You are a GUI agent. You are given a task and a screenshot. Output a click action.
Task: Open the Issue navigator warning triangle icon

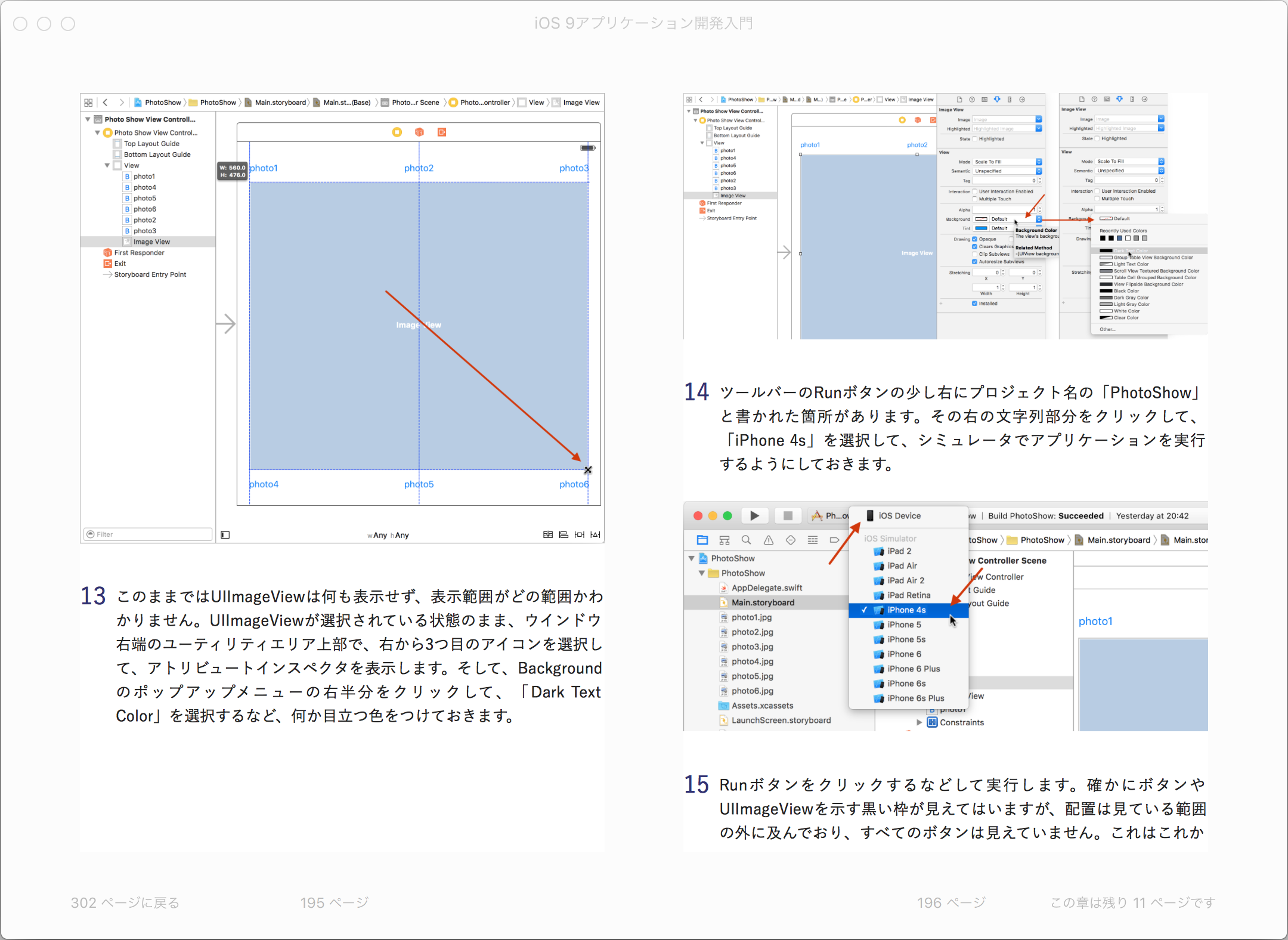point(769,540)
